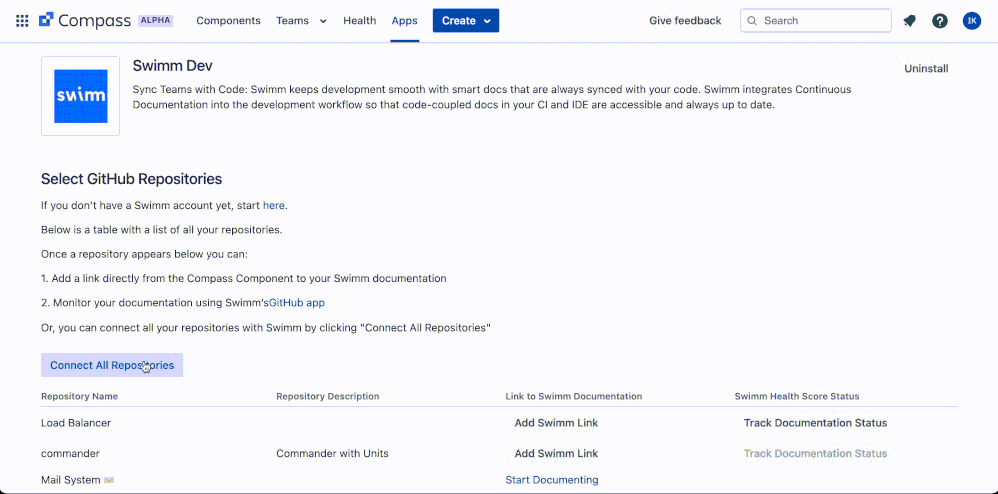Screen dimensions: 998x494
Task: Click Connect All Repositories button
Action: coord(112,365)
